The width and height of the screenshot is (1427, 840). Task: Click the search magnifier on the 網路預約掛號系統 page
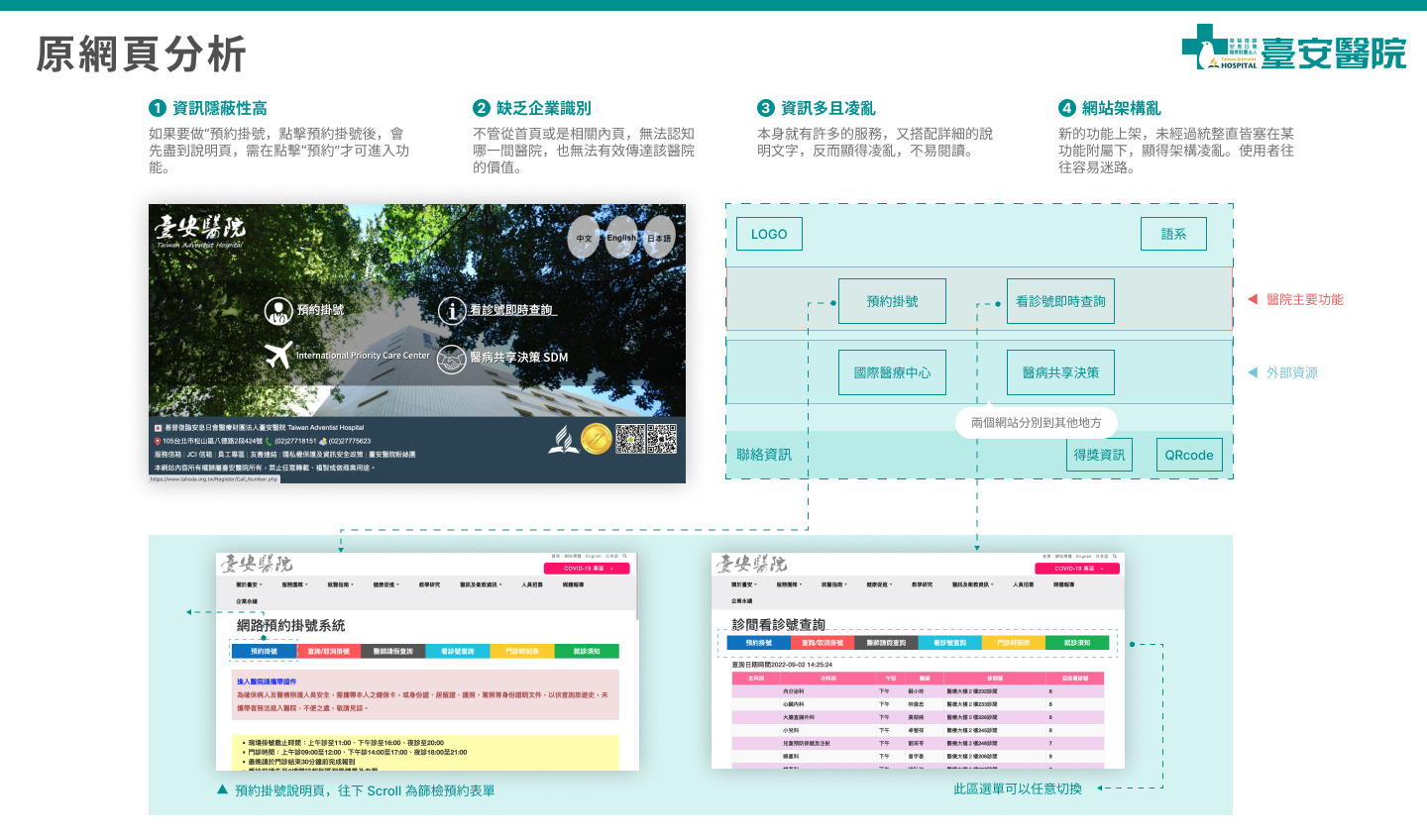624,556
